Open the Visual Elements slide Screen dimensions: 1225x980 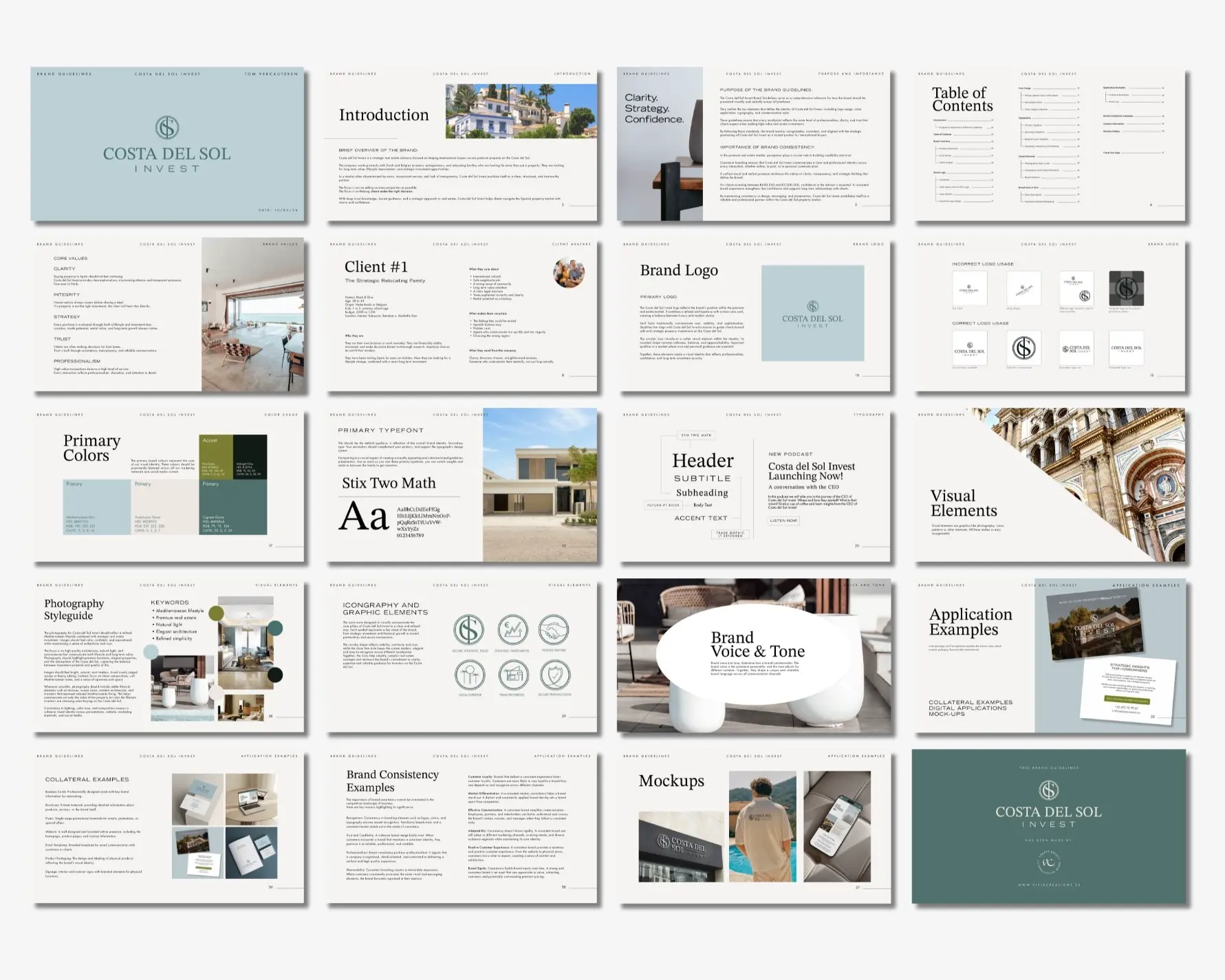[1049, 485]
